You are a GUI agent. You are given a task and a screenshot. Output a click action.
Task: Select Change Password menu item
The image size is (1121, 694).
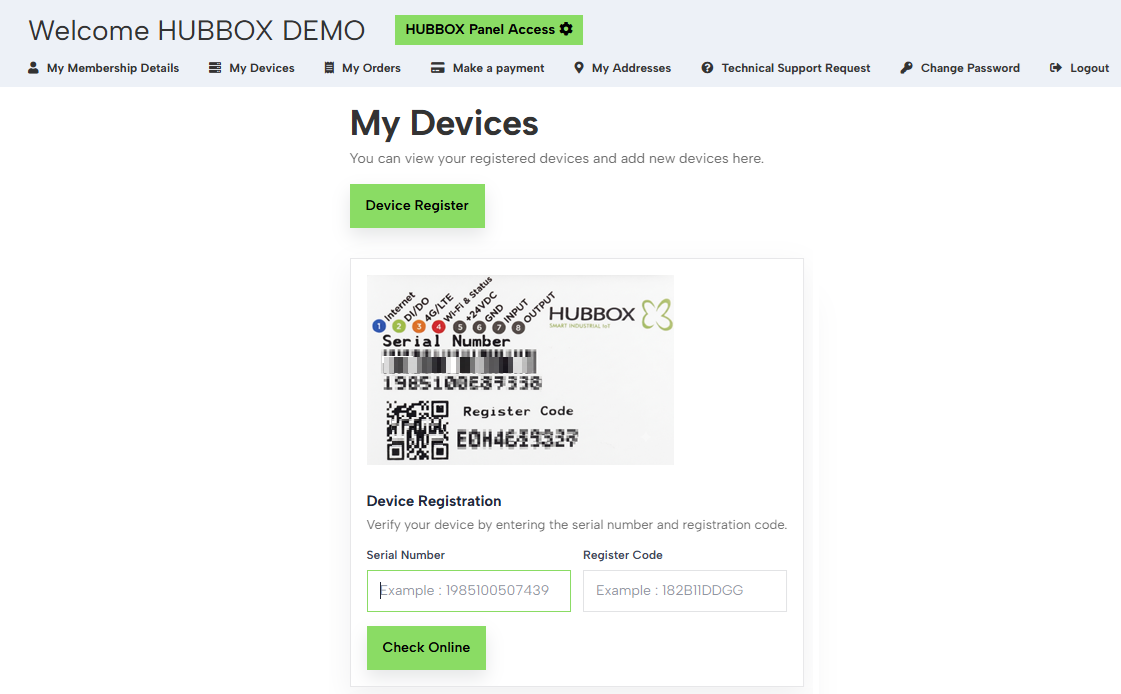point(960,68)
